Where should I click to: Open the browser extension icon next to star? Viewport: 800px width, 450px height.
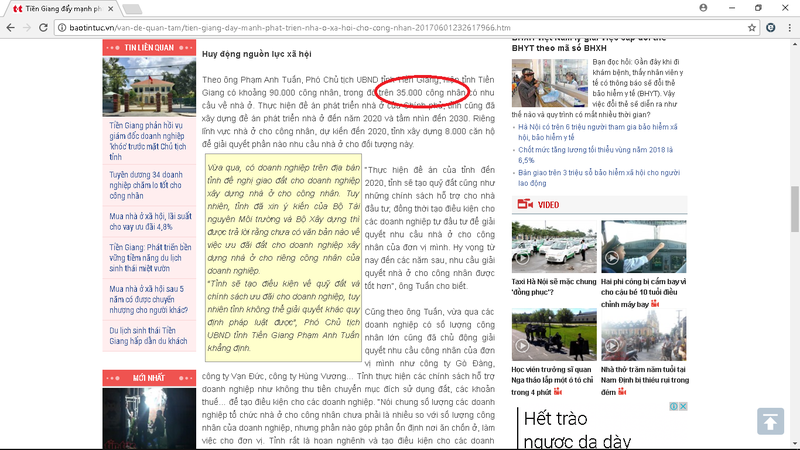pos(770,28)
